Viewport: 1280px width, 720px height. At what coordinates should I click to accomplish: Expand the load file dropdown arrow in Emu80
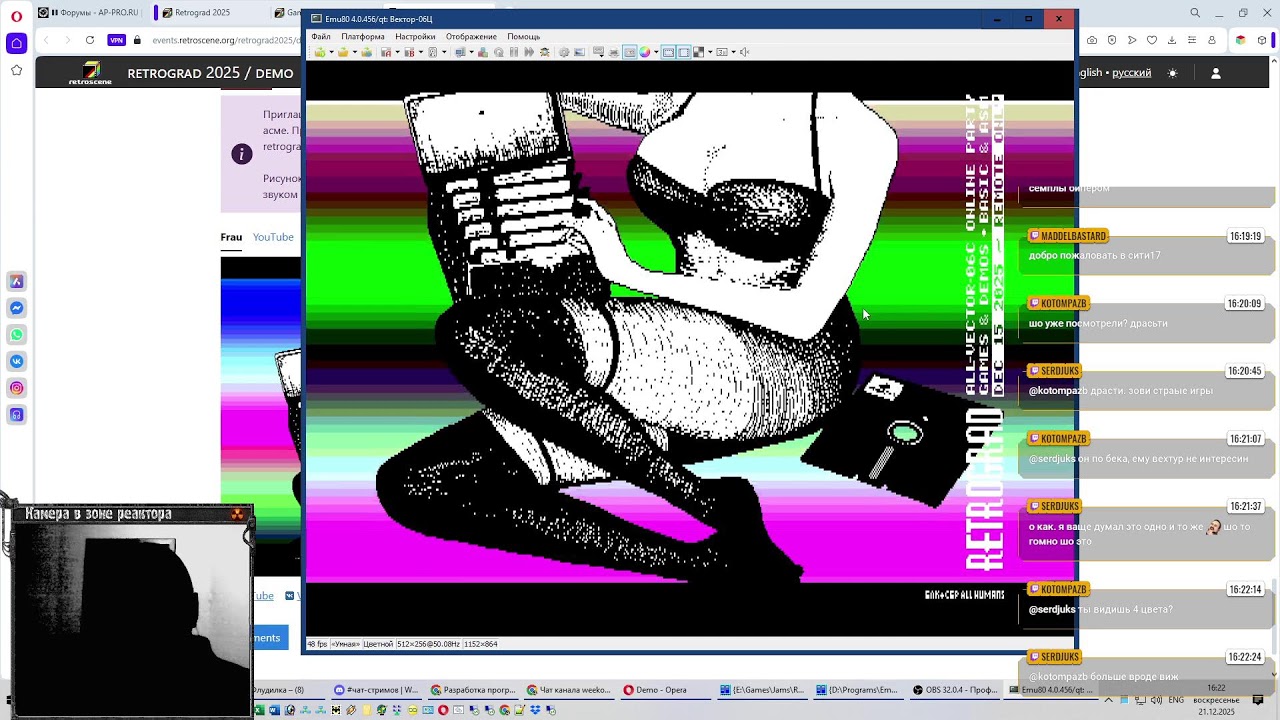354,52
